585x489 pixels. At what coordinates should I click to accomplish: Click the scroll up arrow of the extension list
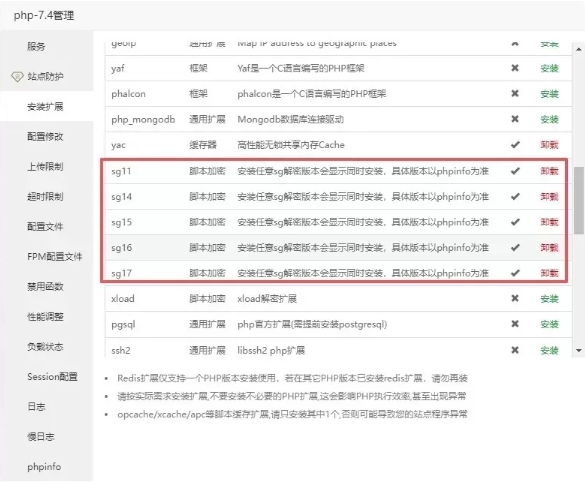pyautogui.click(x=579, y=49)
